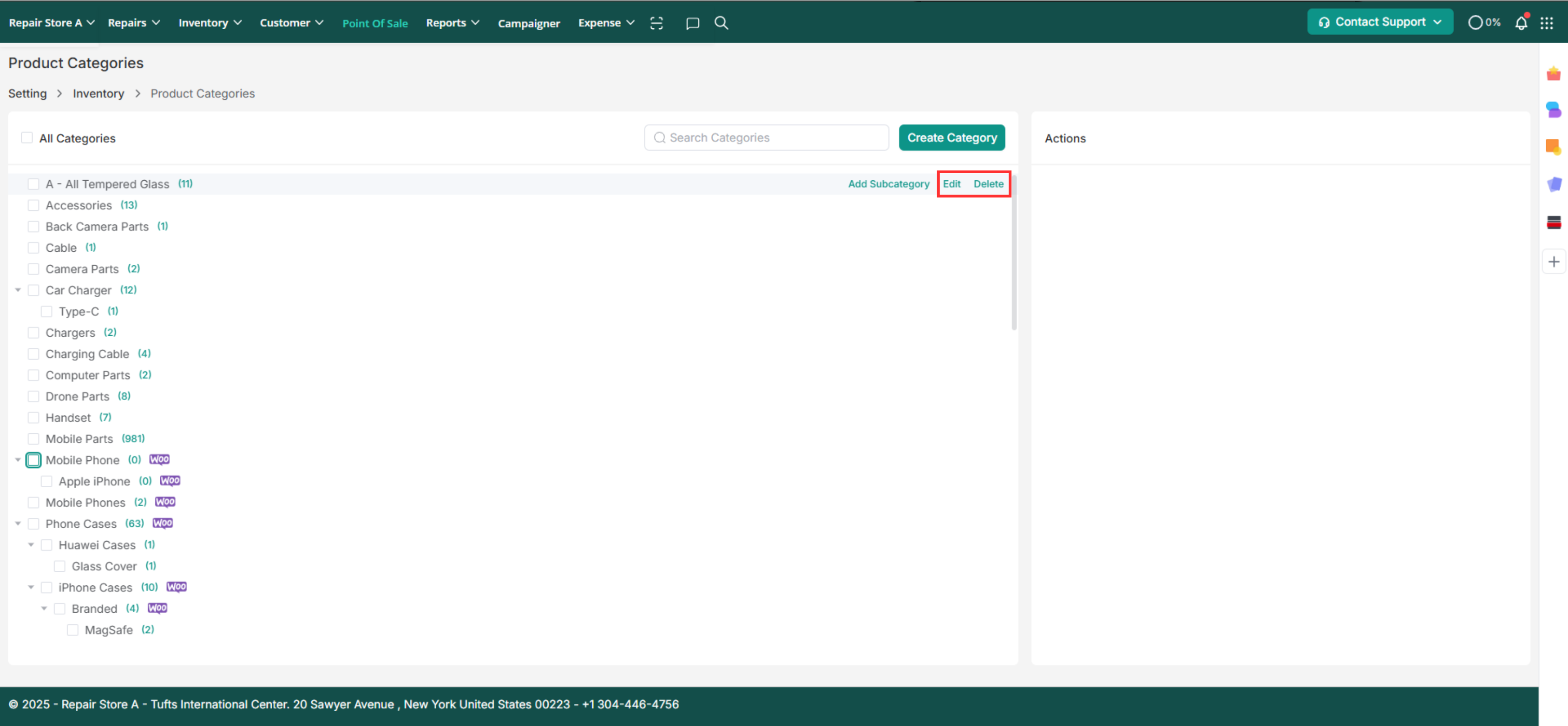Go to Point Of Sale
The height and width of the screenshot is (726, 1568).
pyautogui.click(x=375, y=23)
